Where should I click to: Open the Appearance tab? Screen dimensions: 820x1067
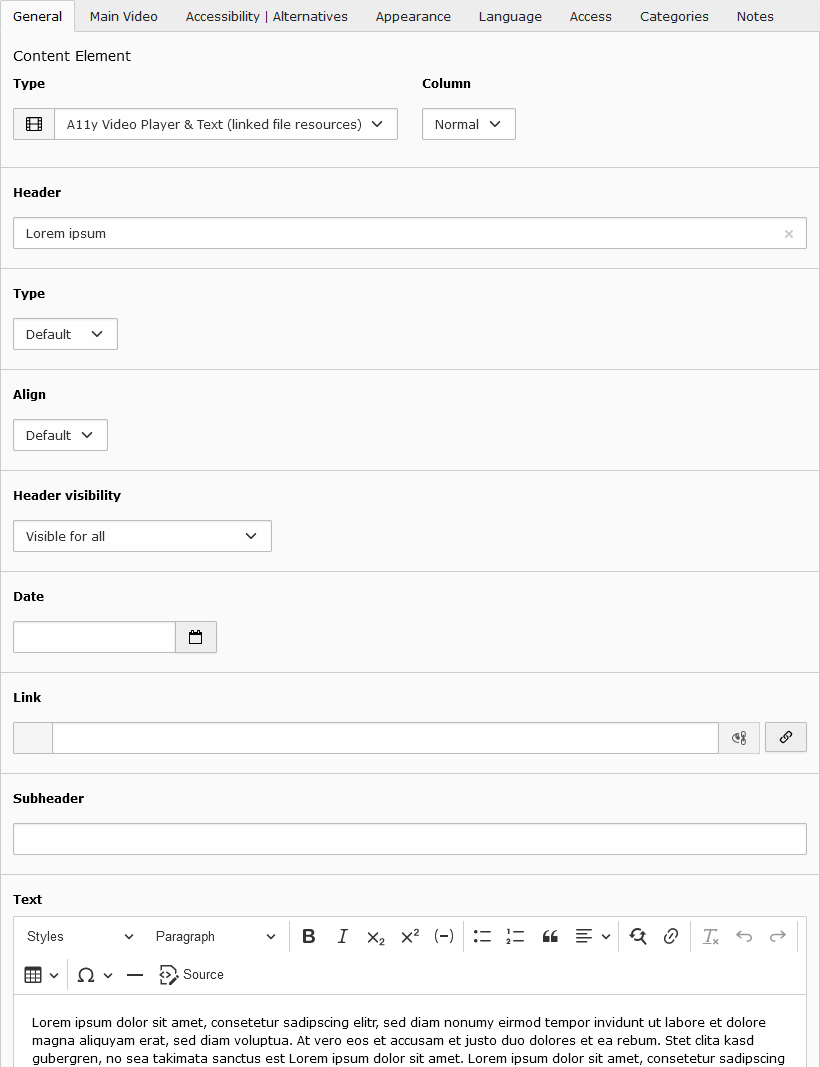(413, 16)
